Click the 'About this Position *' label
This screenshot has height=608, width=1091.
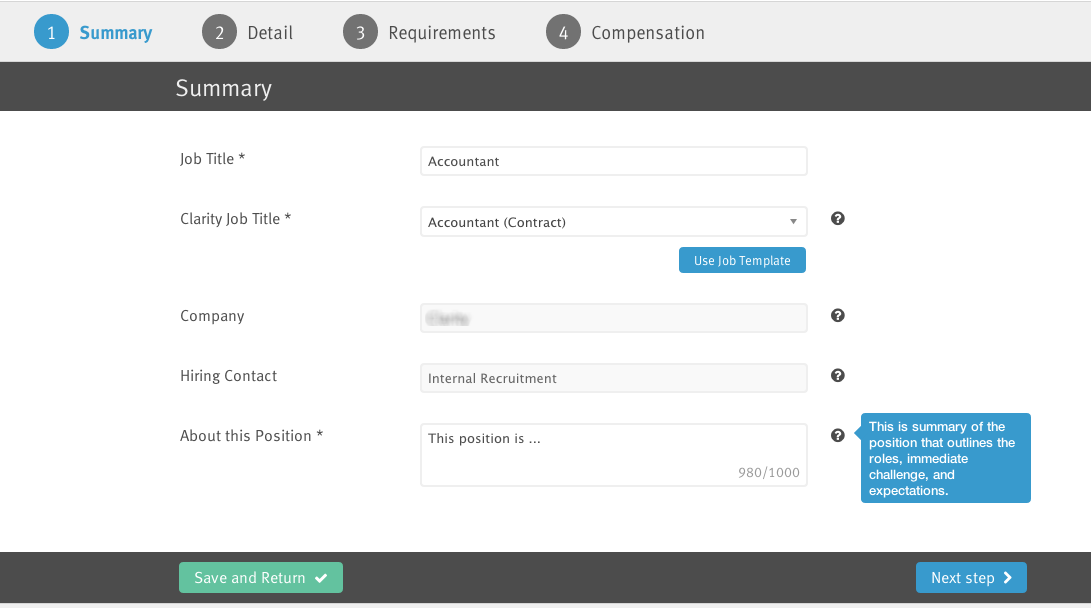(251, 435)
